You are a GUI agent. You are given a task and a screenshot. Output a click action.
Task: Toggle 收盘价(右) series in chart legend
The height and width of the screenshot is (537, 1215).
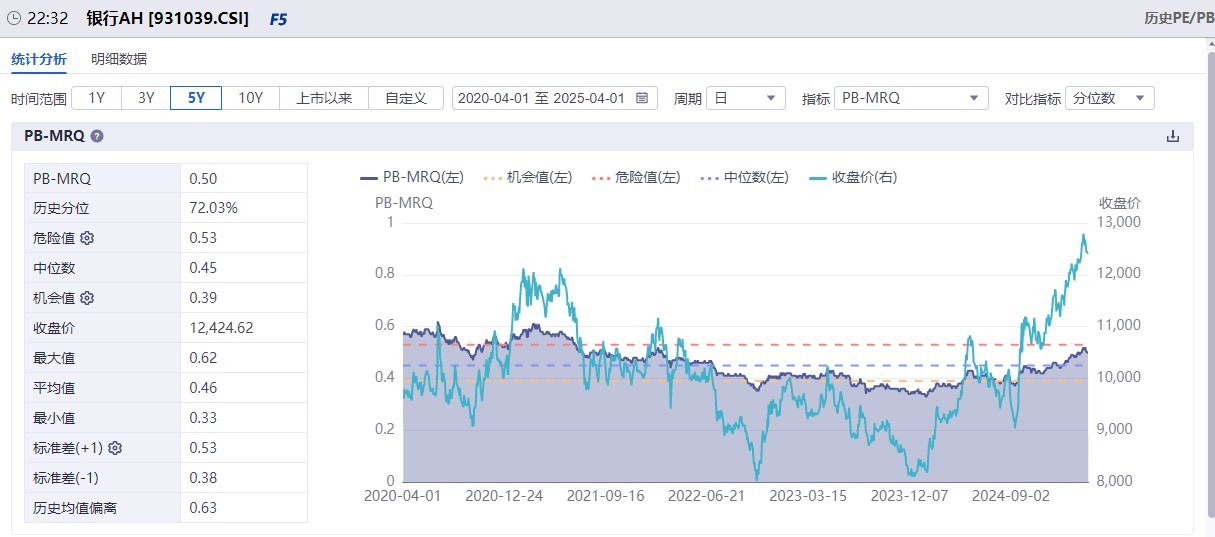(x=853, y=177)
